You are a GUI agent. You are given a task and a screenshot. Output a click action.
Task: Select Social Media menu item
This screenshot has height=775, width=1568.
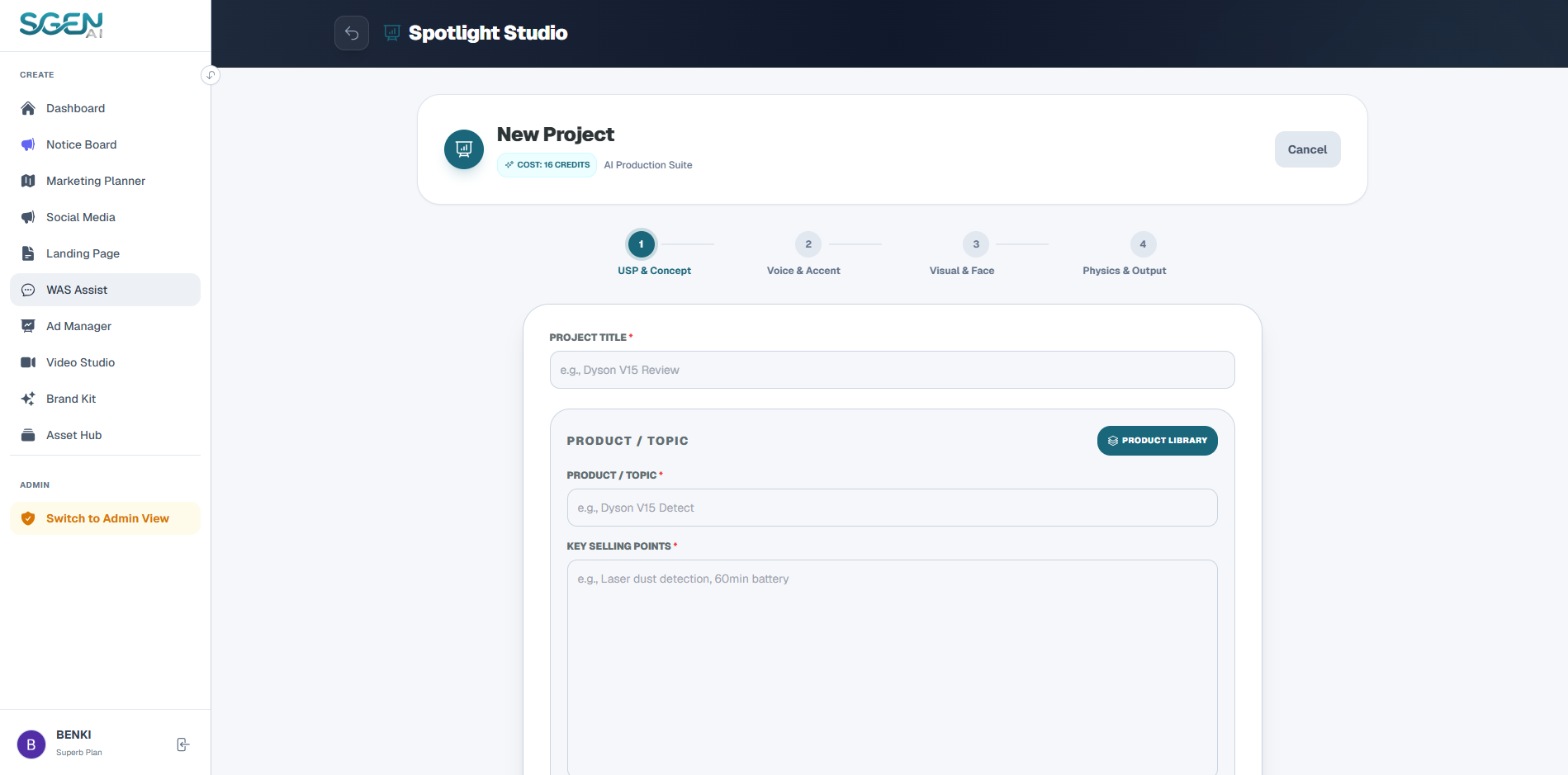105,217
